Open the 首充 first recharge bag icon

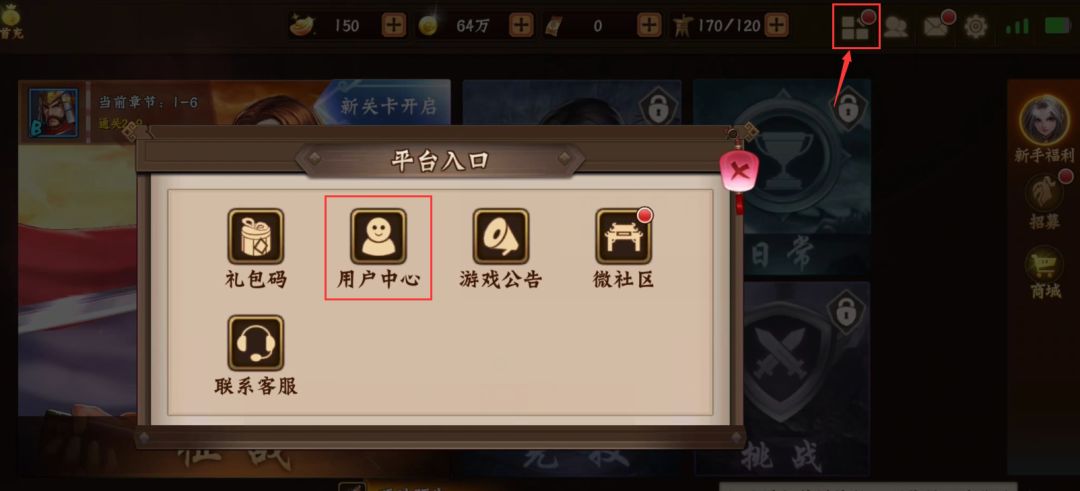tap(11, 21)
